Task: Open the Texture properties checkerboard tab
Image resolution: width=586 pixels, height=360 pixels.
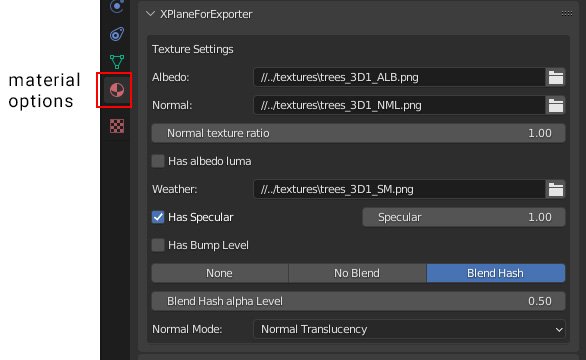Action: coord(117,126)
